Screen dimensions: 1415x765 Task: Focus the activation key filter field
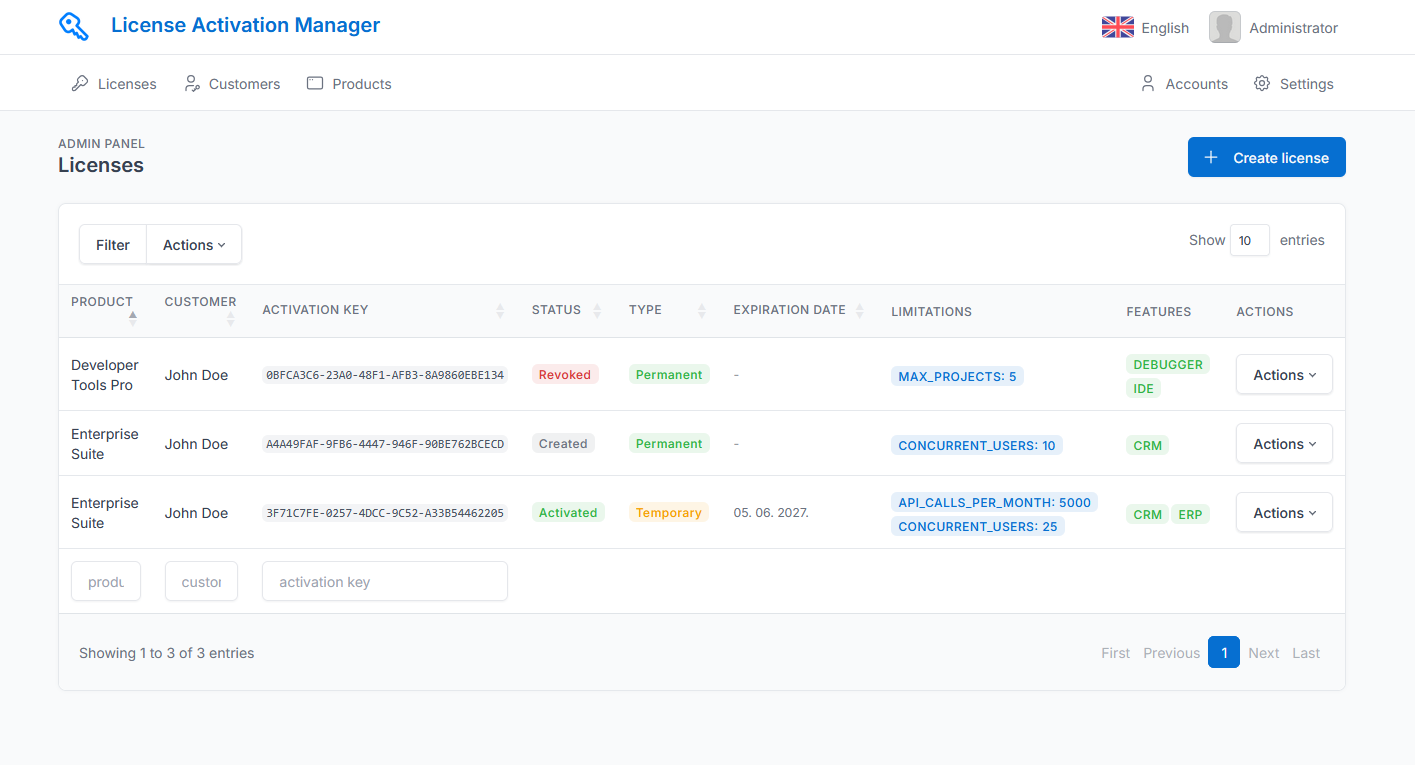point(385,581)
